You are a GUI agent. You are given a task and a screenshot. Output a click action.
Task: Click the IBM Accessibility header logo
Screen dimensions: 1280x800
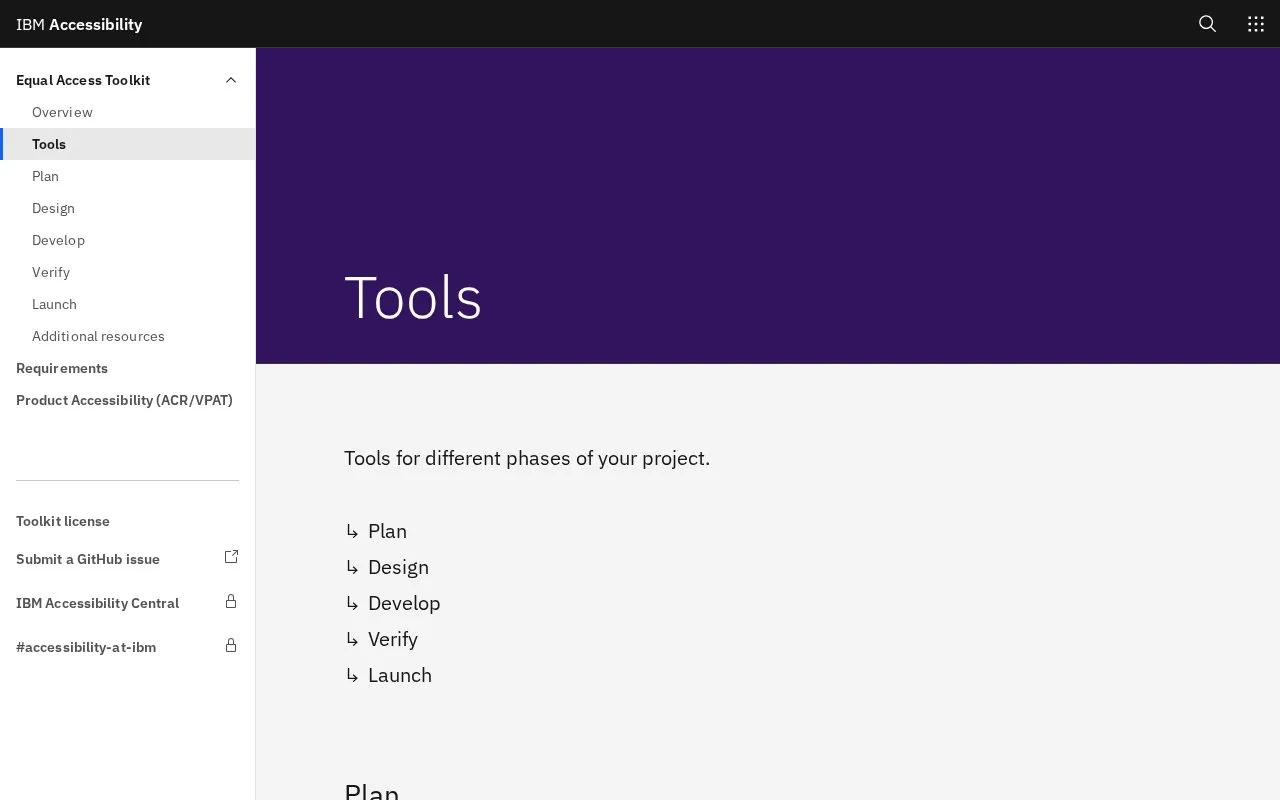click(79, 24)
